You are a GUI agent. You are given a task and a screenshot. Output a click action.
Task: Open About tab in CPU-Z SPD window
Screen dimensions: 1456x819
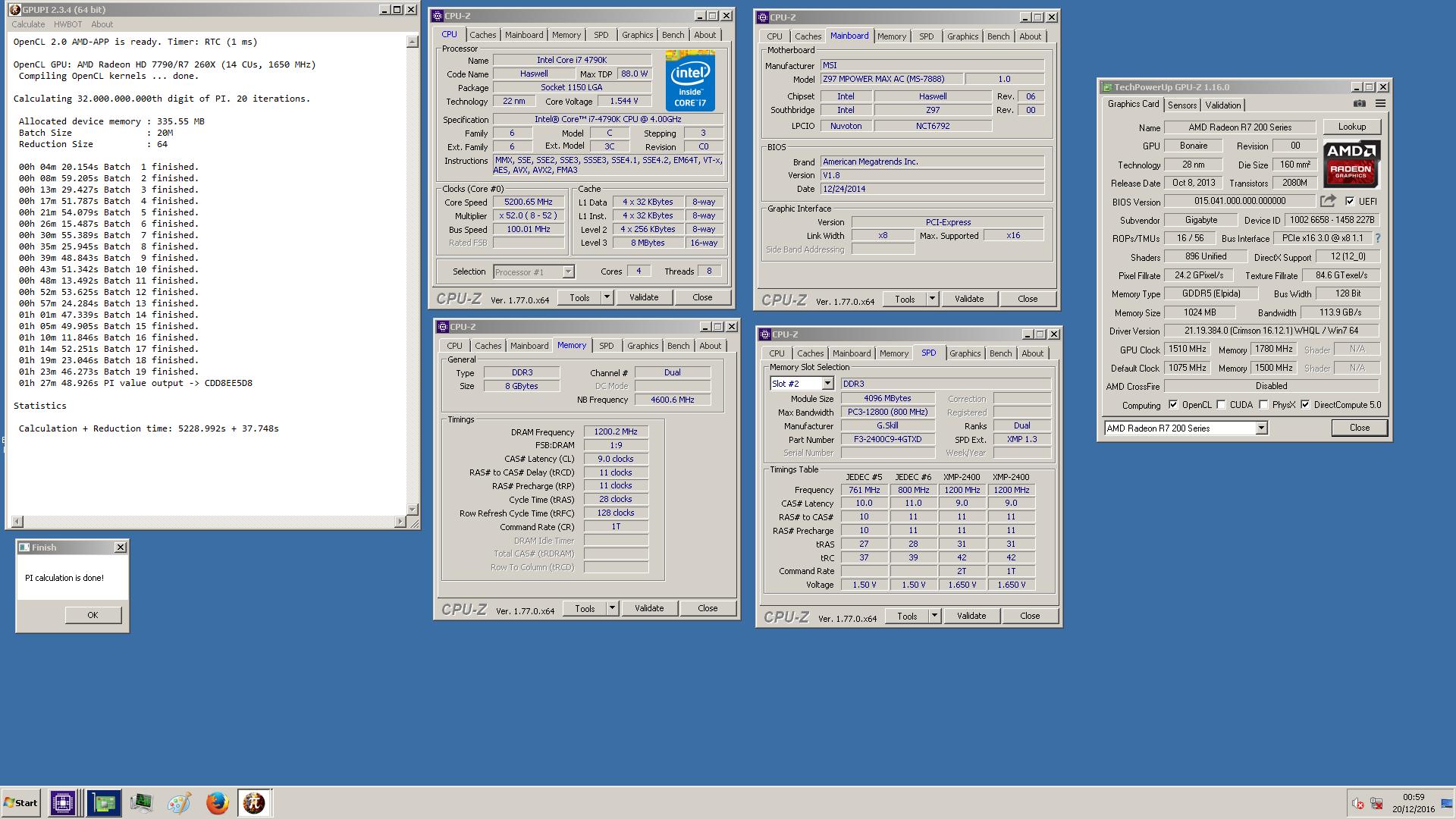1032,353
